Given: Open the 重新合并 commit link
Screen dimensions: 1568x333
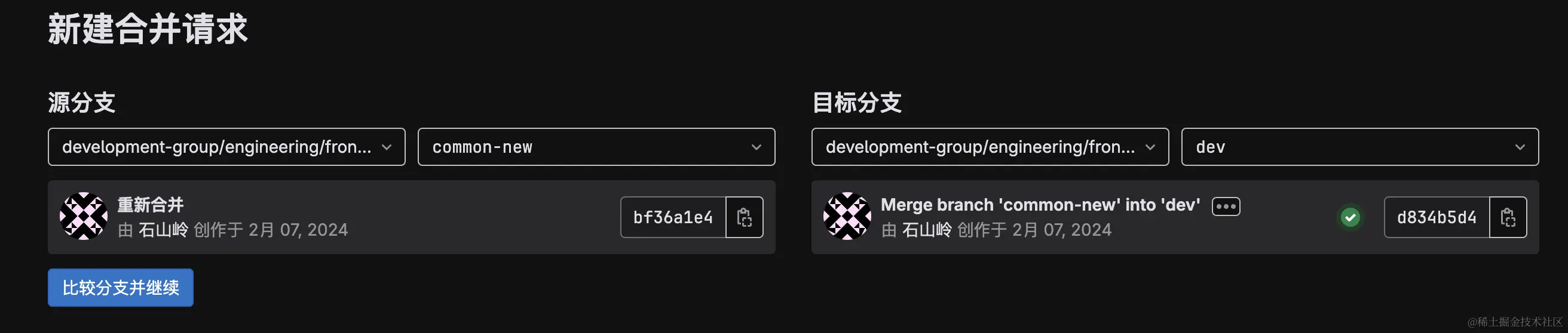Looking at the screenshot, I should [151, 205].
